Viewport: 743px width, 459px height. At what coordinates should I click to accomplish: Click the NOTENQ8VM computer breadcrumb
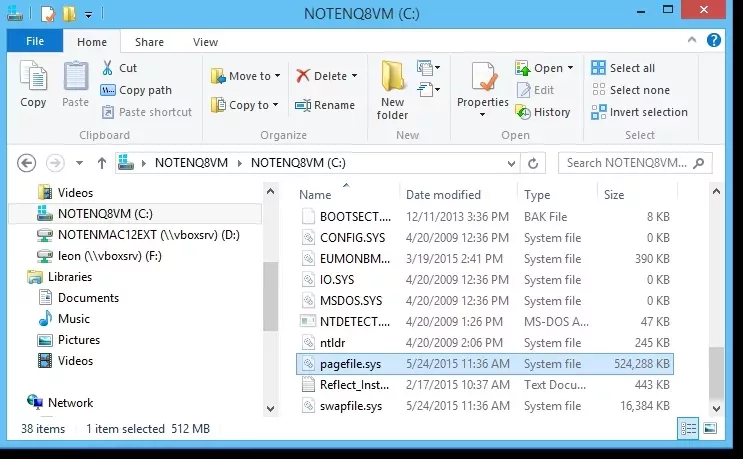coord(191,162)
